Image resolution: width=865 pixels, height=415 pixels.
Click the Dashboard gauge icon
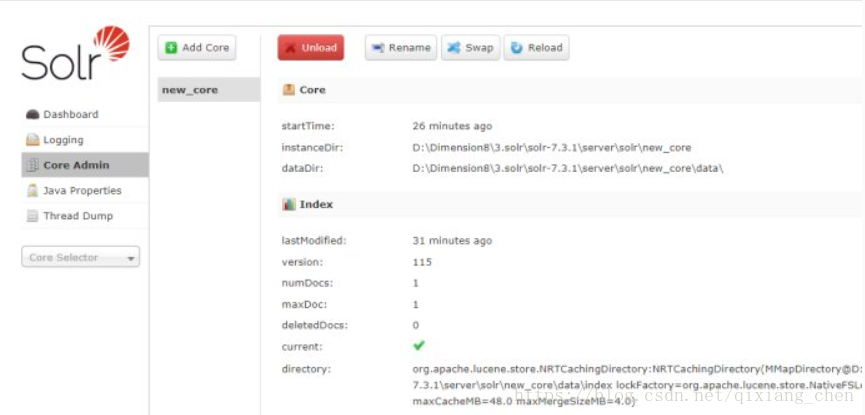coord(33,114)
